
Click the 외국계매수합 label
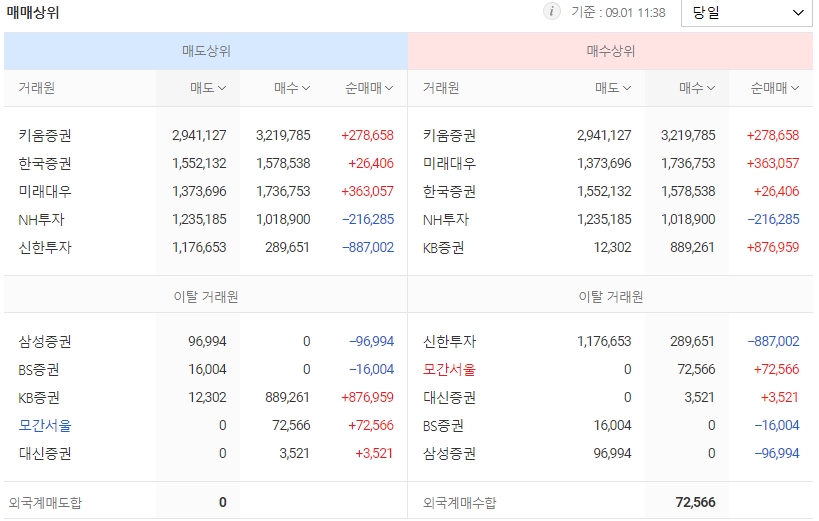459,503
